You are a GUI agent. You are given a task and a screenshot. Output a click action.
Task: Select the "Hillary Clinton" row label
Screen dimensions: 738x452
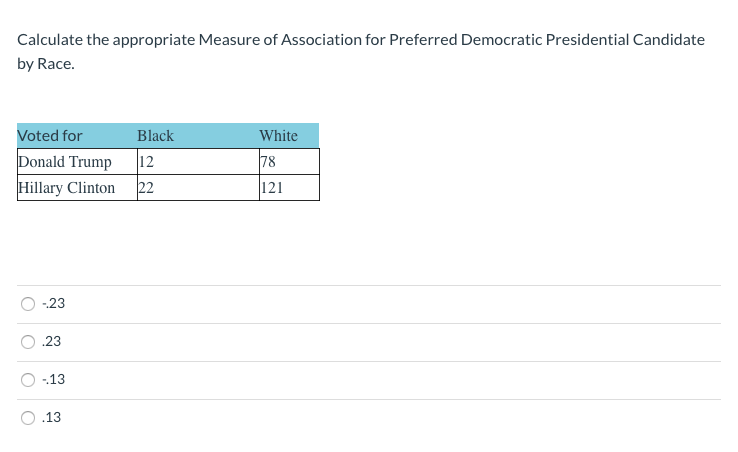pos(67,188)
